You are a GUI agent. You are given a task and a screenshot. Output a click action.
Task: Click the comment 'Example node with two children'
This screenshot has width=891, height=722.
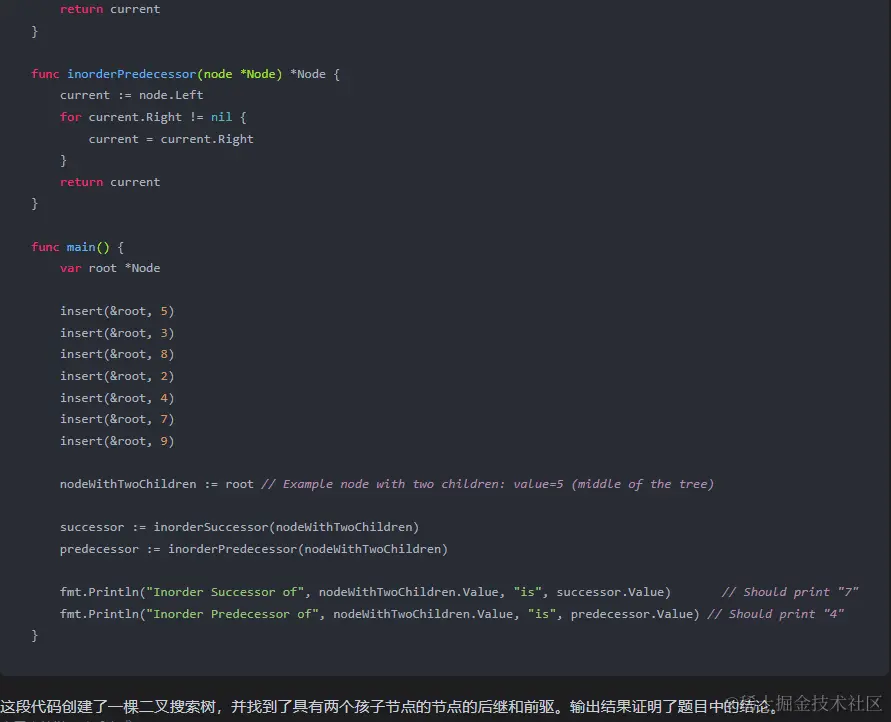pos(487,484)
